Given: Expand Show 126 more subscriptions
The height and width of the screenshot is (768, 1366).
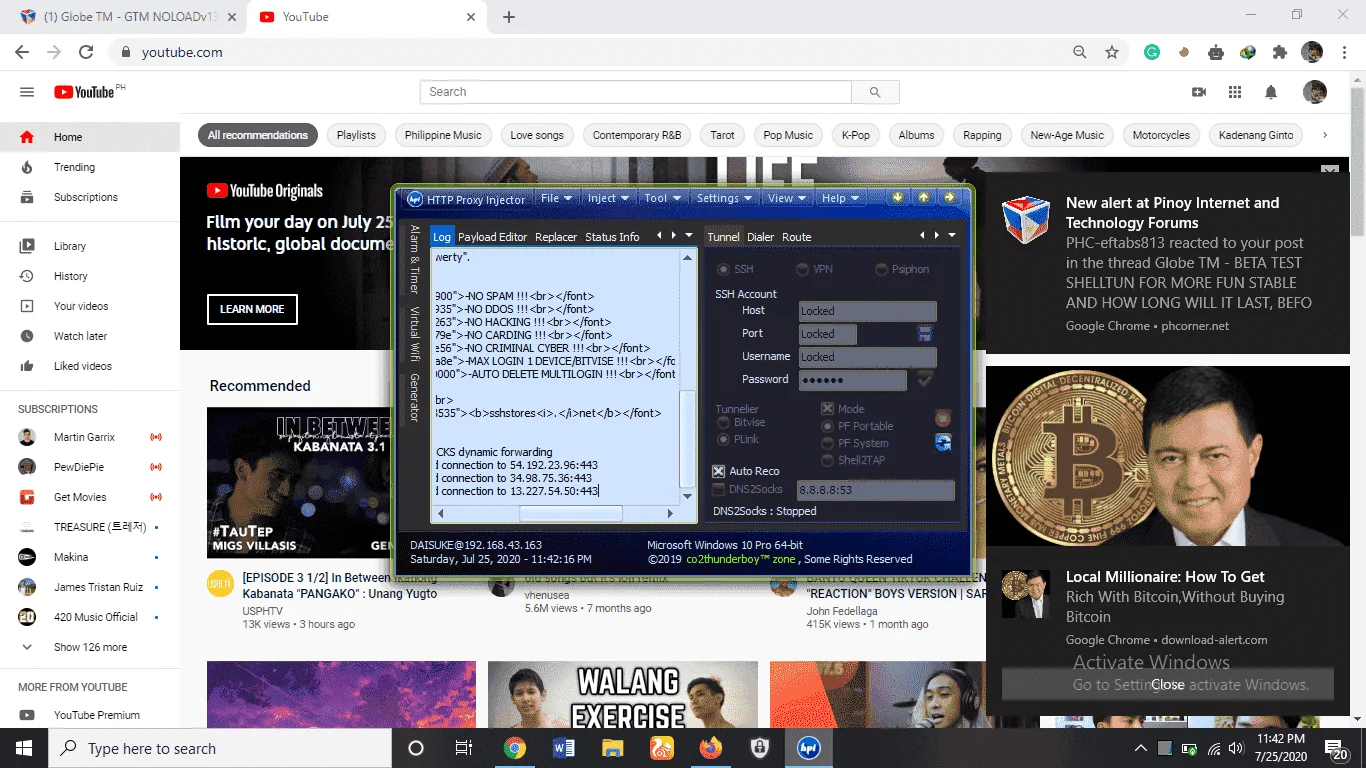Looking at the screenshot, I should (90, 647).
